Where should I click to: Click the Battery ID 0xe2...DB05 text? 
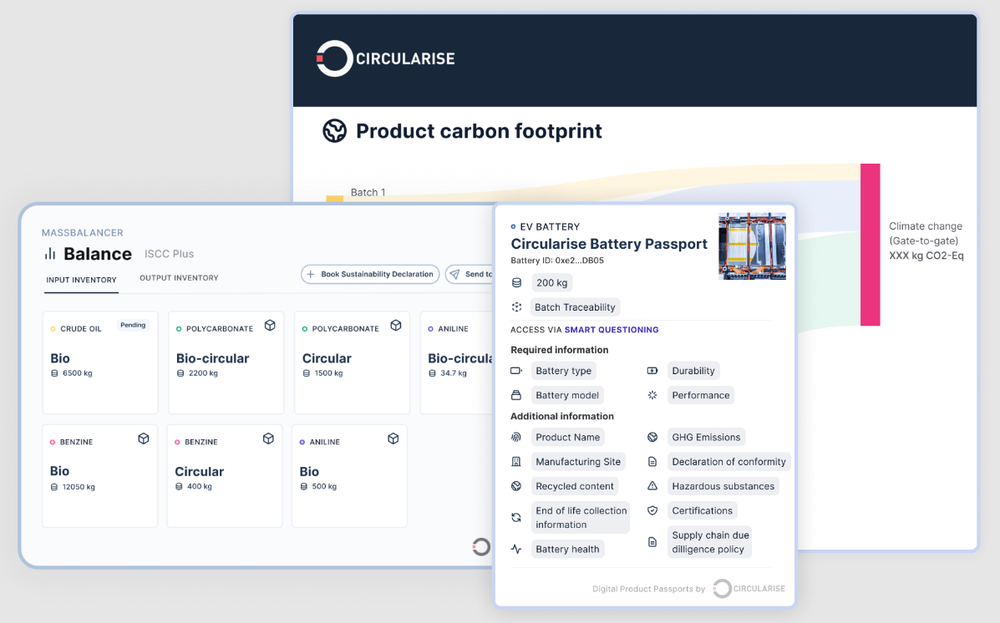pyautogui.click(x=557, y=260)
